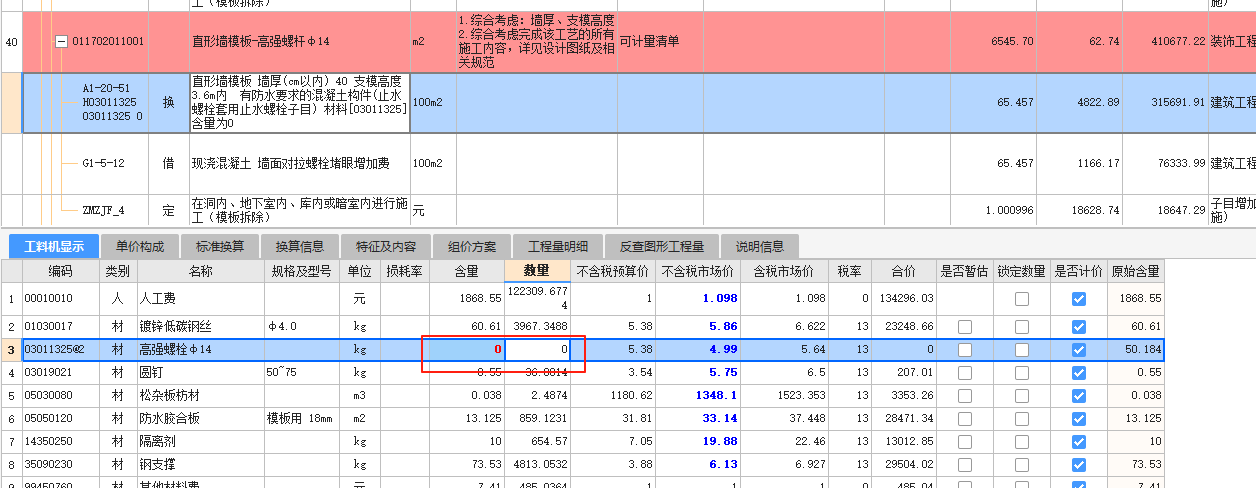The width and height of the screenshot is (1256, 488).
Task: Click the 编码 column header
Action: coord(61,271)
